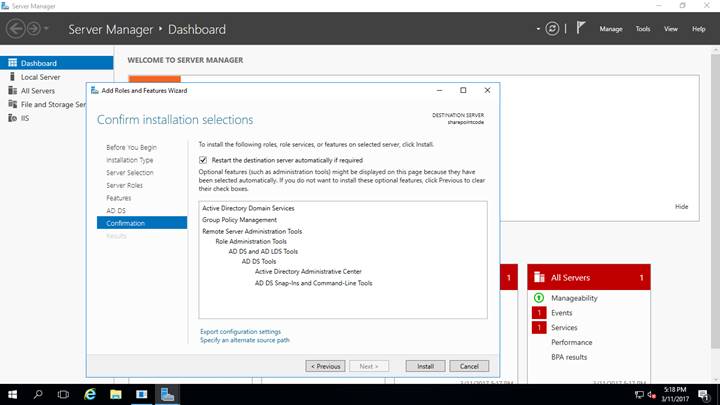Click Events in the All Servers tile
The image size is (720, 405).
[x=562, y=313]
